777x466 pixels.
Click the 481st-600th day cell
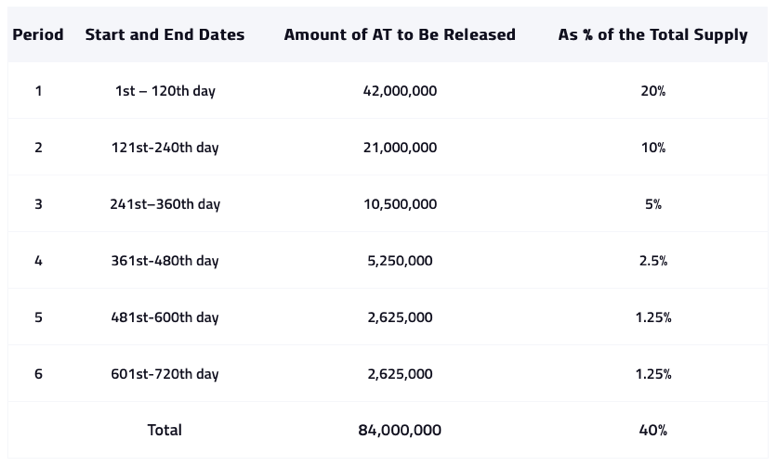(x=165, y=317)
